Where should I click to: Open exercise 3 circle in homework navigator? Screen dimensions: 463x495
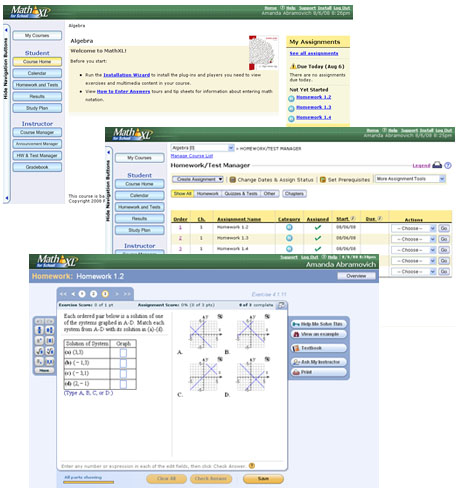[x=105, y=294]
